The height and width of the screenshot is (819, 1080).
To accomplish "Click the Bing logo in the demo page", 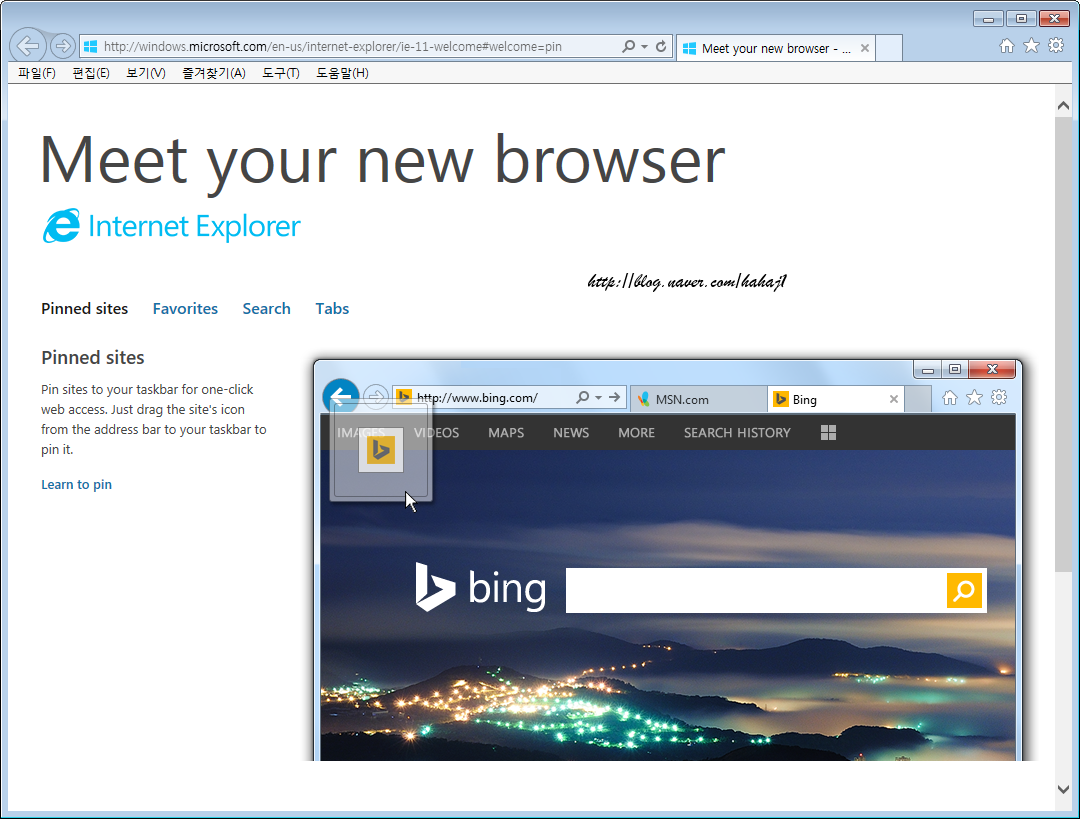I will point(481,588).
